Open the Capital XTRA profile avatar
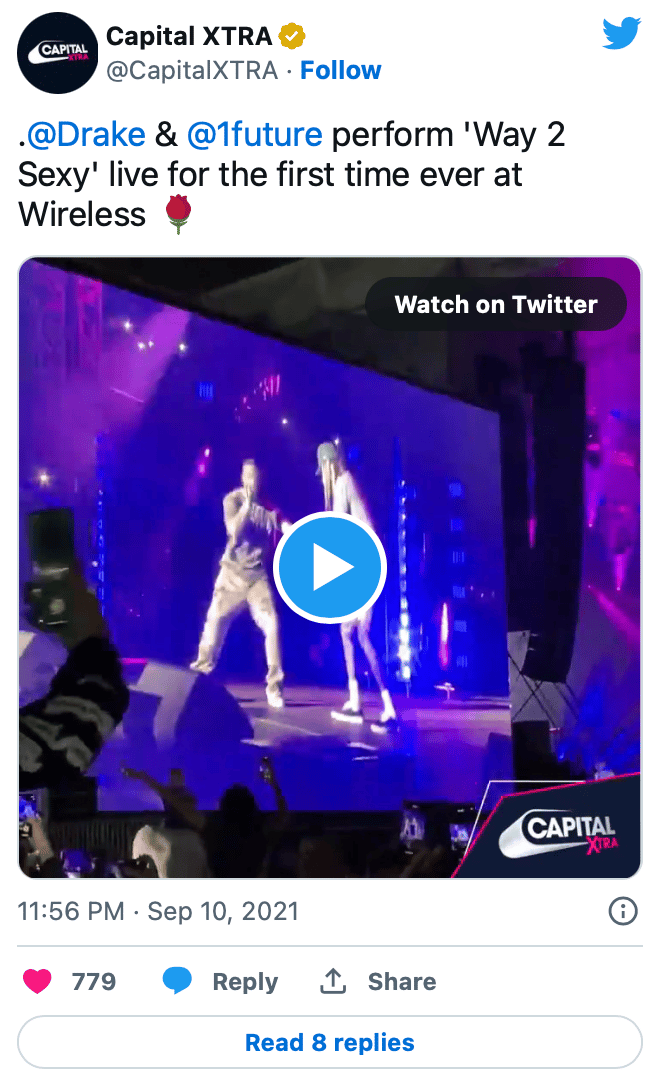 [58, 53]
